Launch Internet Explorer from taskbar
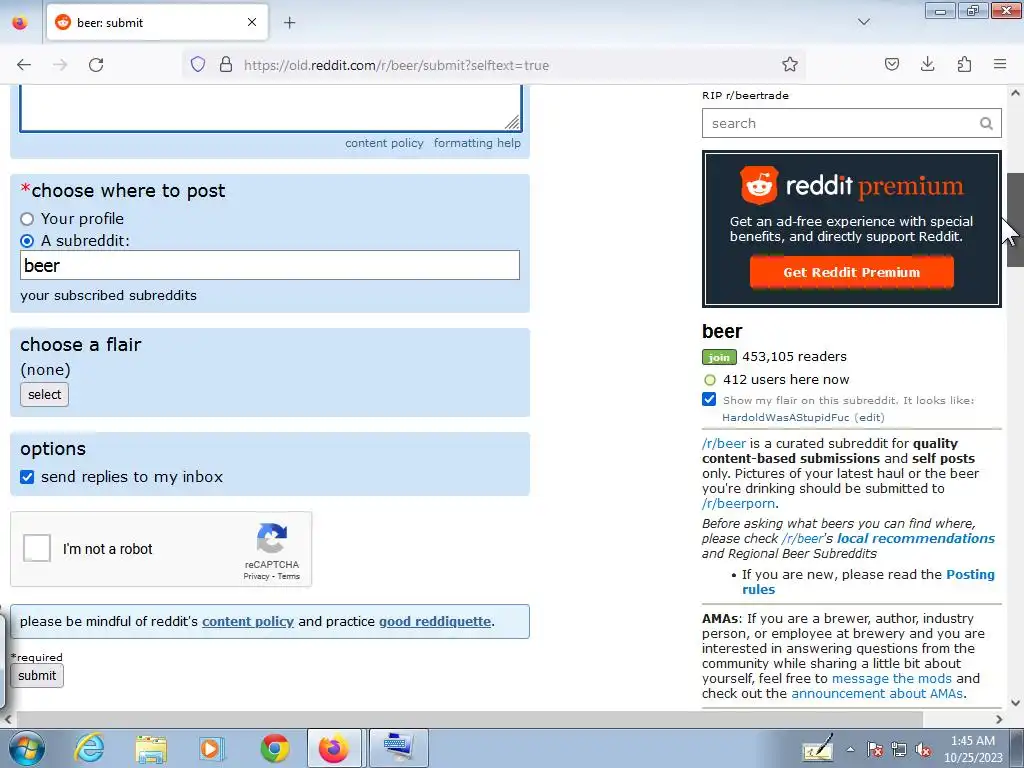This screenshot has width=1024, height=768. tap(89, 748)
